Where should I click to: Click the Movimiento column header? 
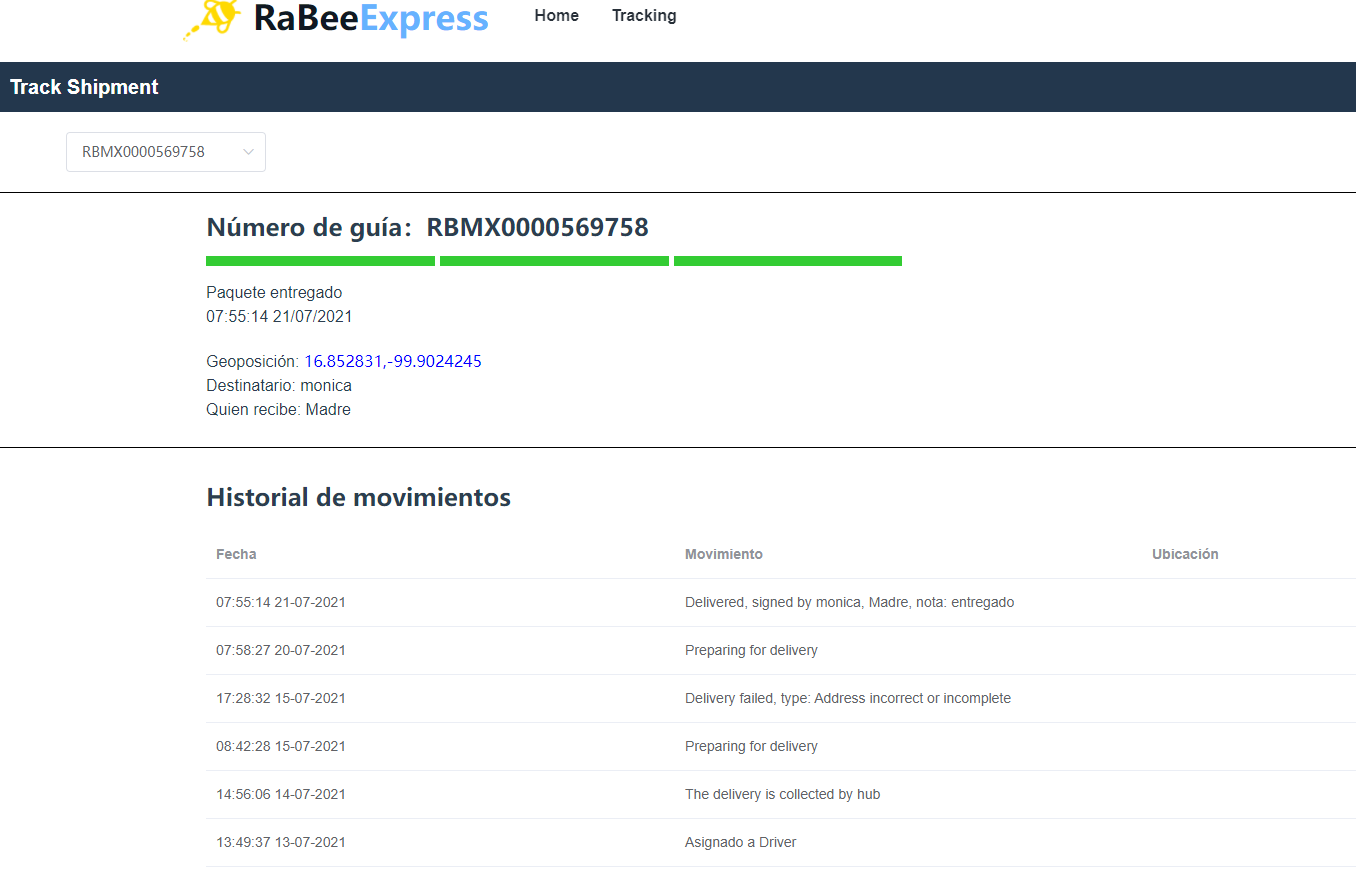[723, 554]
